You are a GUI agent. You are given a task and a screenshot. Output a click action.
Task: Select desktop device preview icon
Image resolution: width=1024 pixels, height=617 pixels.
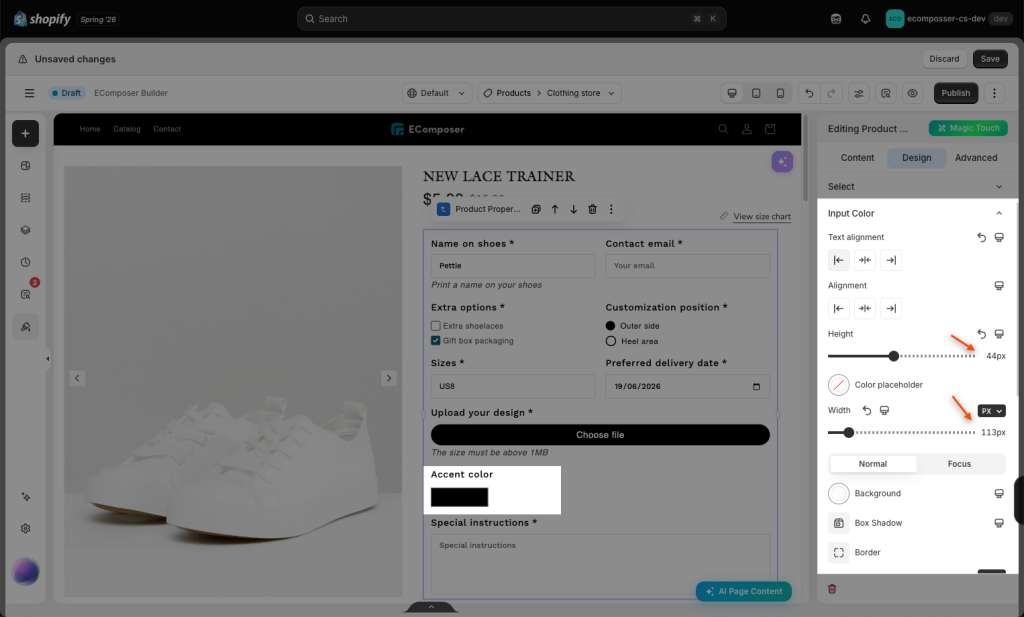point(732,93)
